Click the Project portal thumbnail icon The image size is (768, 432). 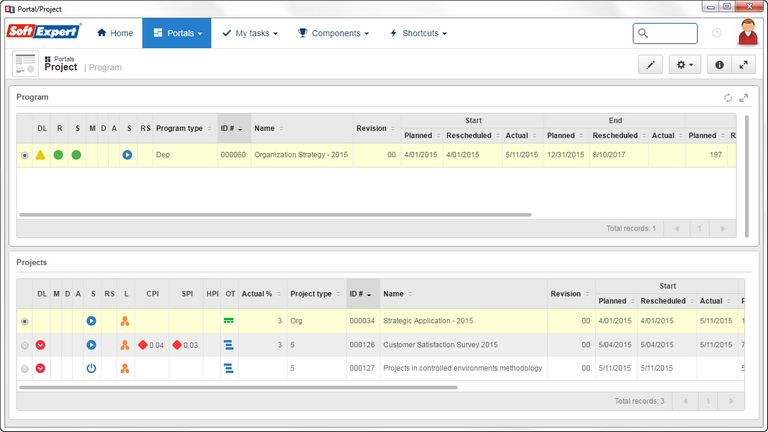(25, 64)
